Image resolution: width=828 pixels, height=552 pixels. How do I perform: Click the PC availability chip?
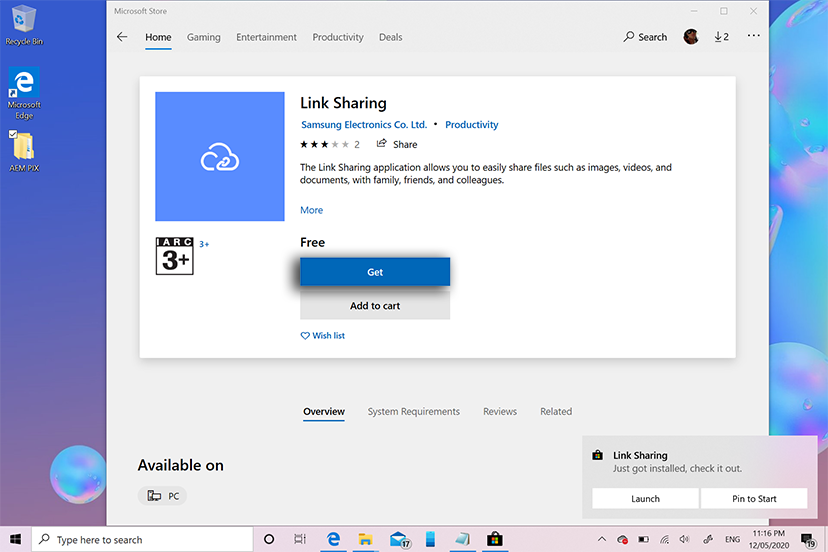pos(163,496)
